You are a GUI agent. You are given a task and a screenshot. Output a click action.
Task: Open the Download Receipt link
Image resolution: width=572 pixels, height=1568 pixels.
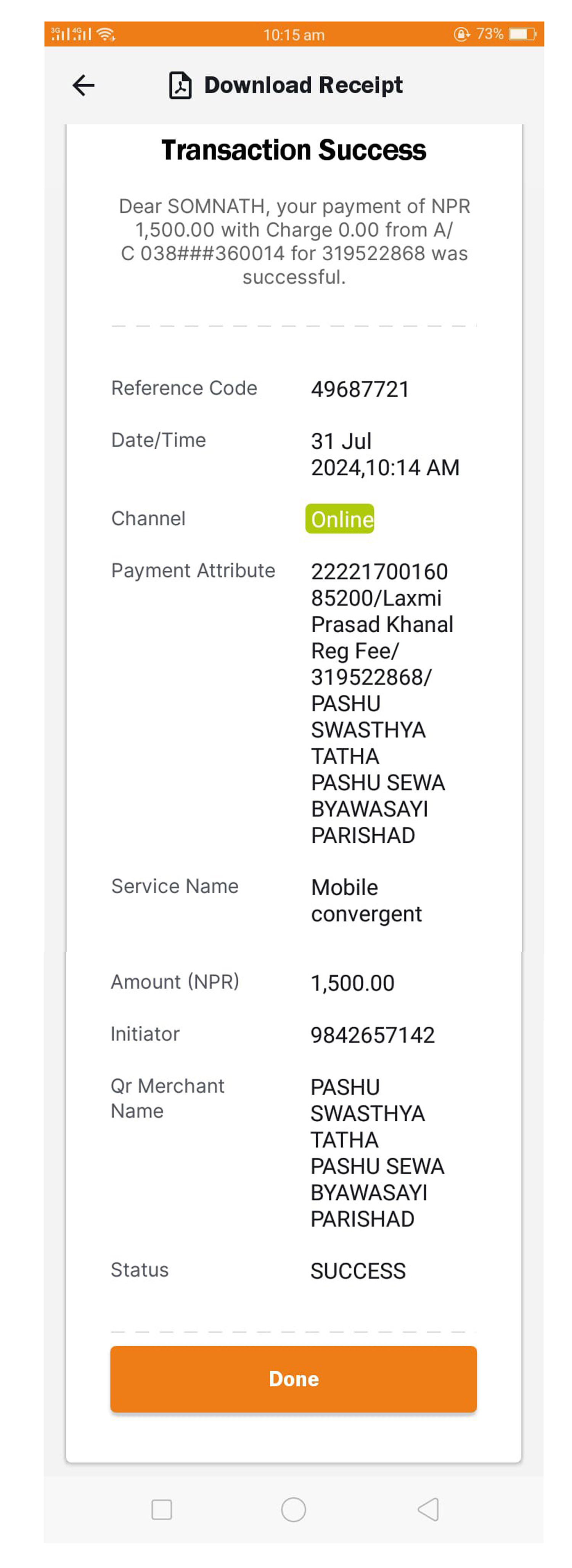tap(303, 85)
